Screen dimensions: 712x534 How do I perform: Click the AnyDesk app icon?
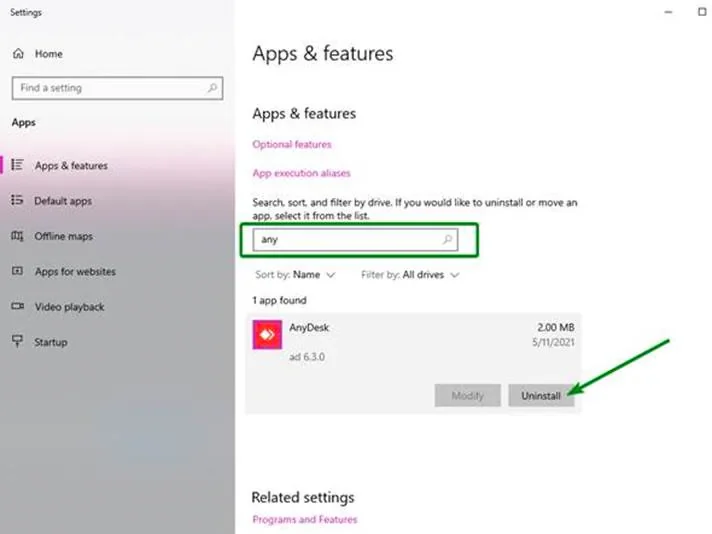coord(267,336)
